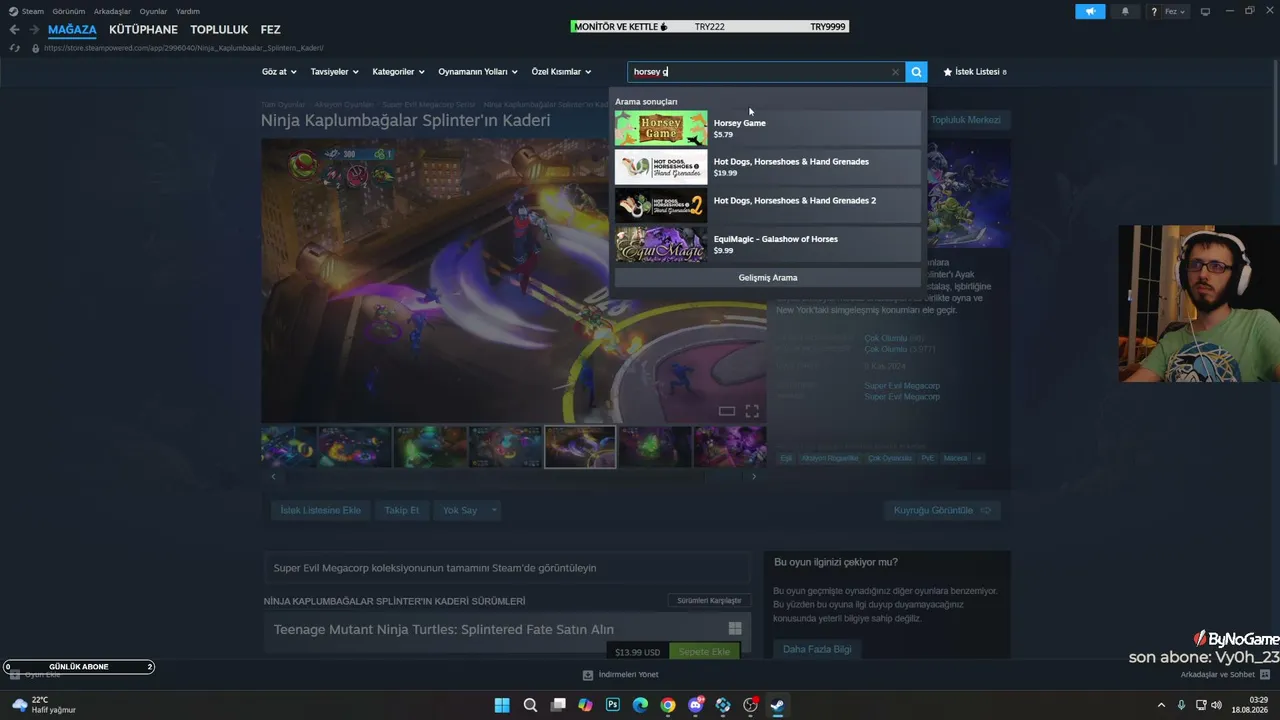Image resolution: width=1280 pixels, height=720 pixels.
Task: Open Windows Start menu
Action: coord(502,705)
